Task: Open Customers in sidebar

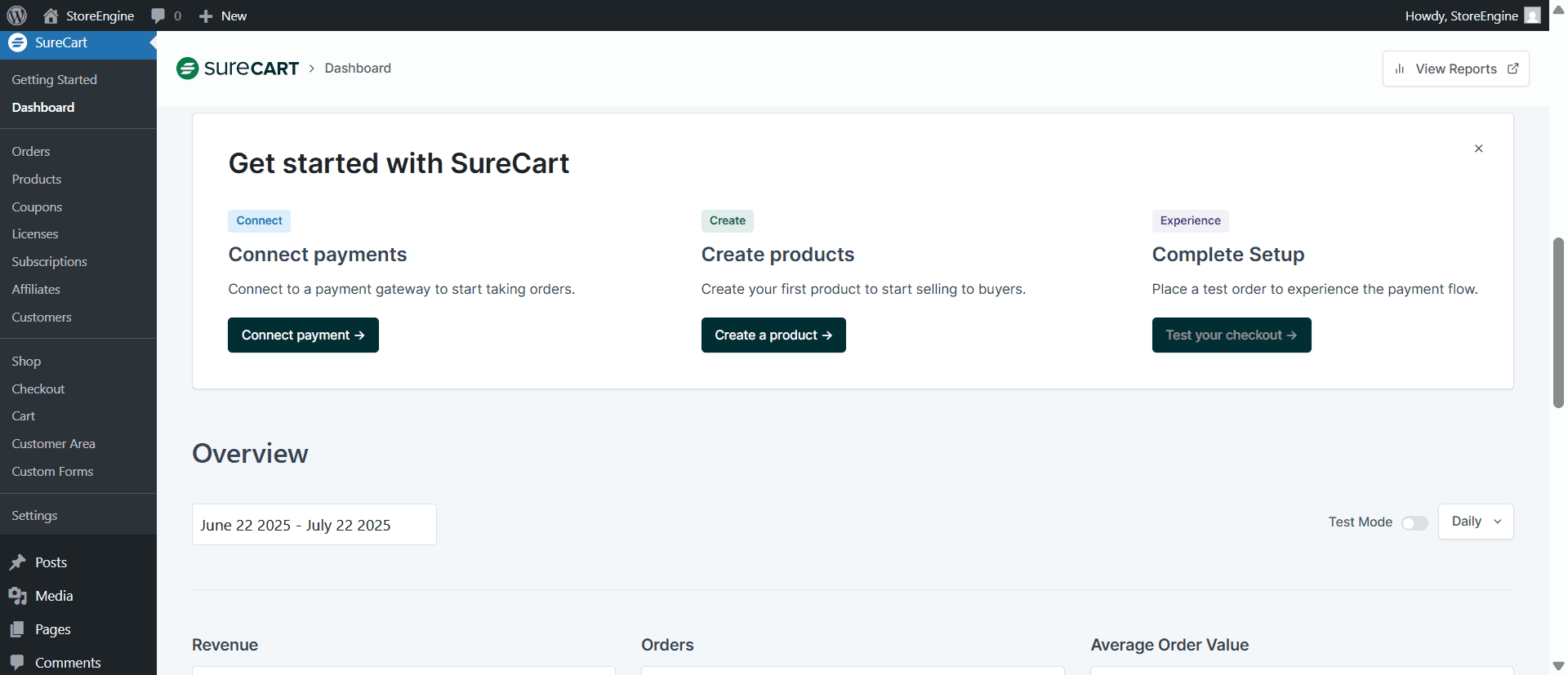Action: (42, 318)
